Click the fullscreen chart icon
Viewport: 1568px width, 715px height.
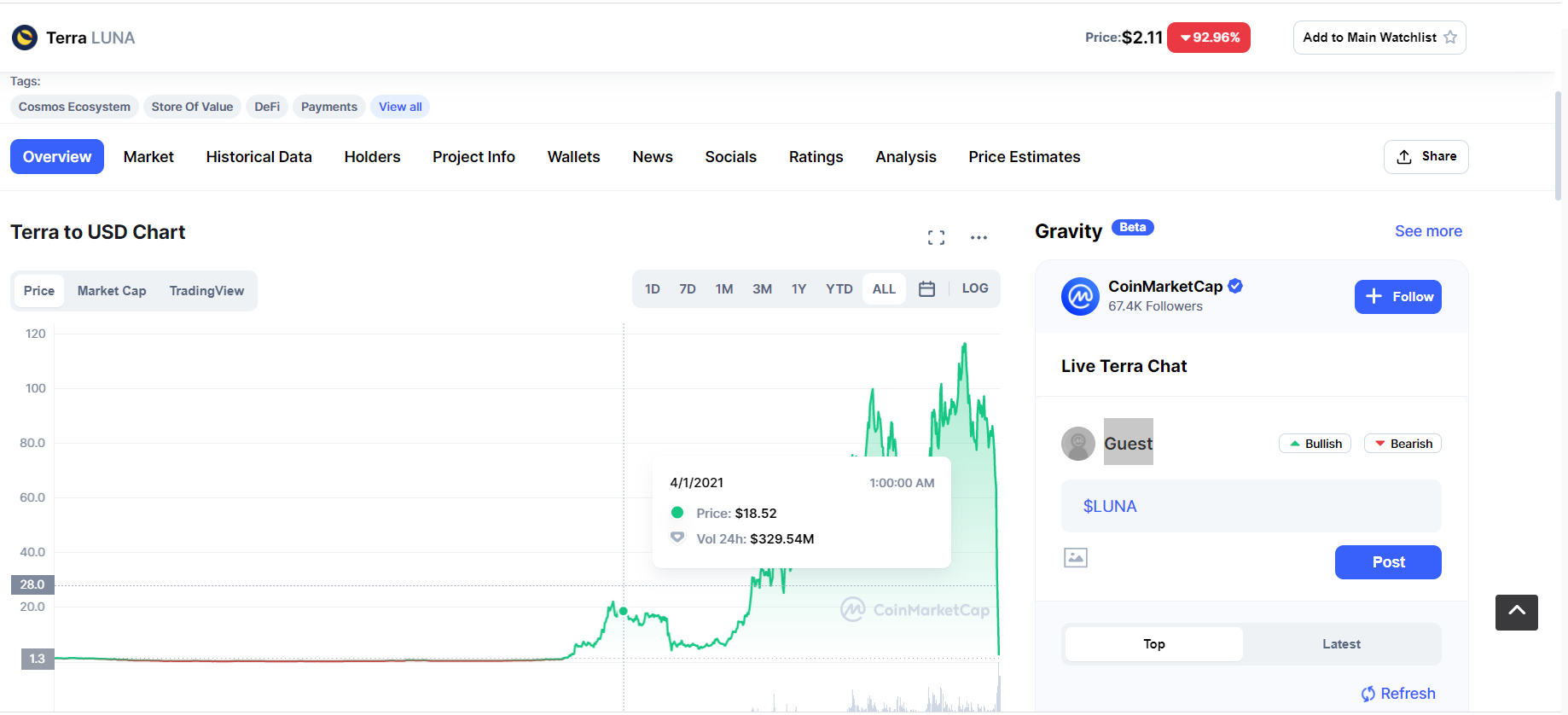coord(936,238)
